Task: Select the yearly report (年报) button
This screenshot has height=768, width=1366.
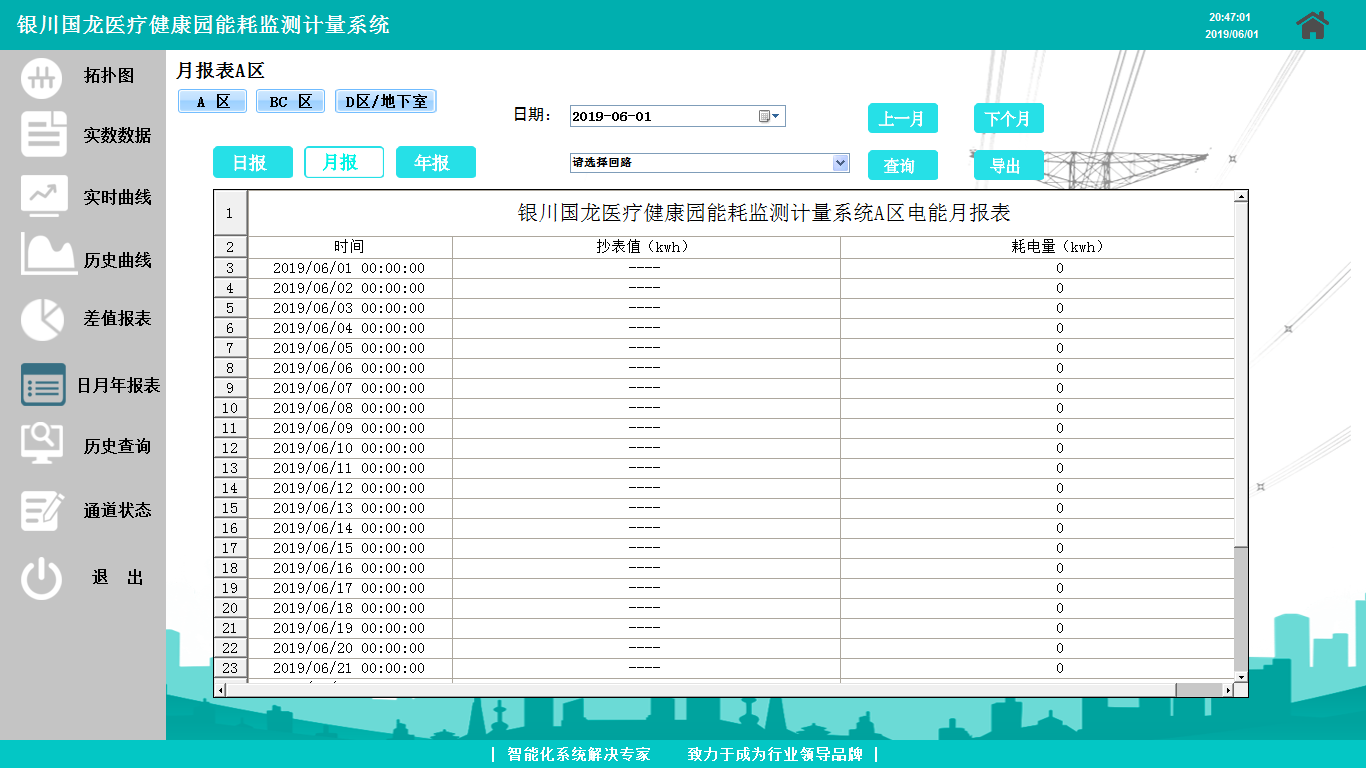Action: [435, 162]
